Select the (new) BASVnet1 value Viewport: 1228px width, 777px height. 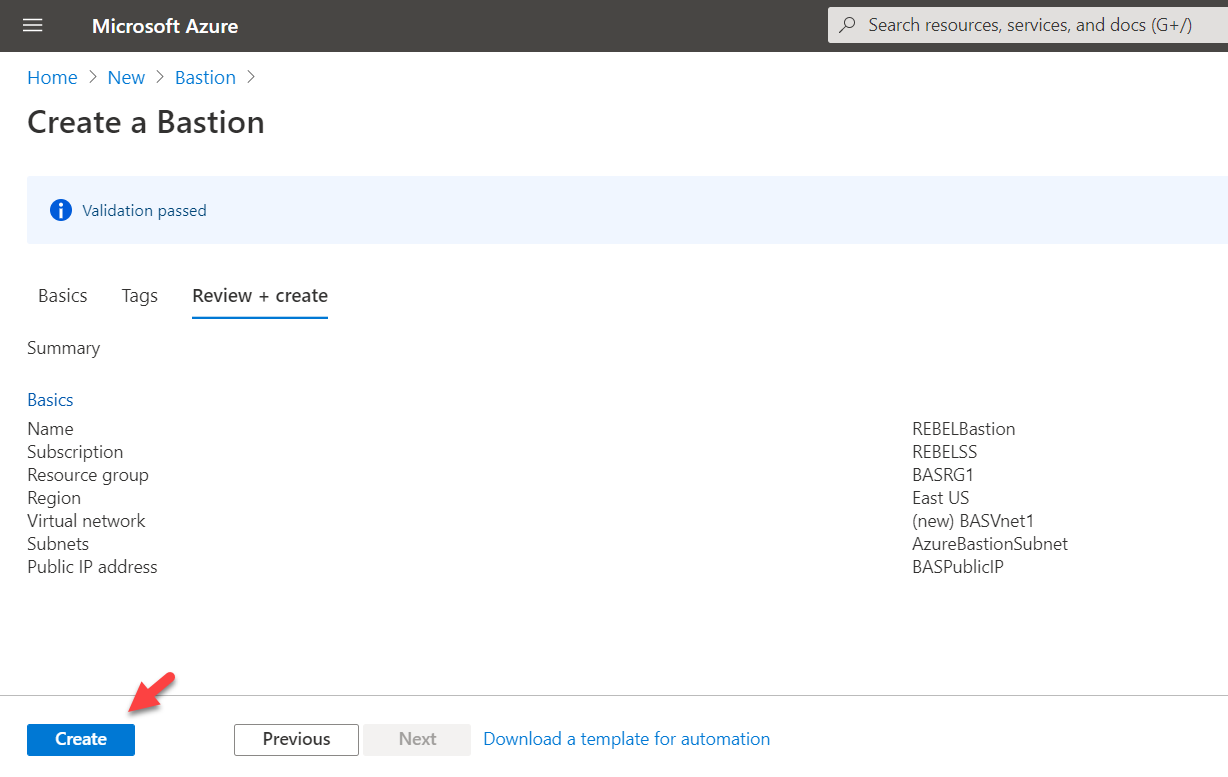coord(973,521)
